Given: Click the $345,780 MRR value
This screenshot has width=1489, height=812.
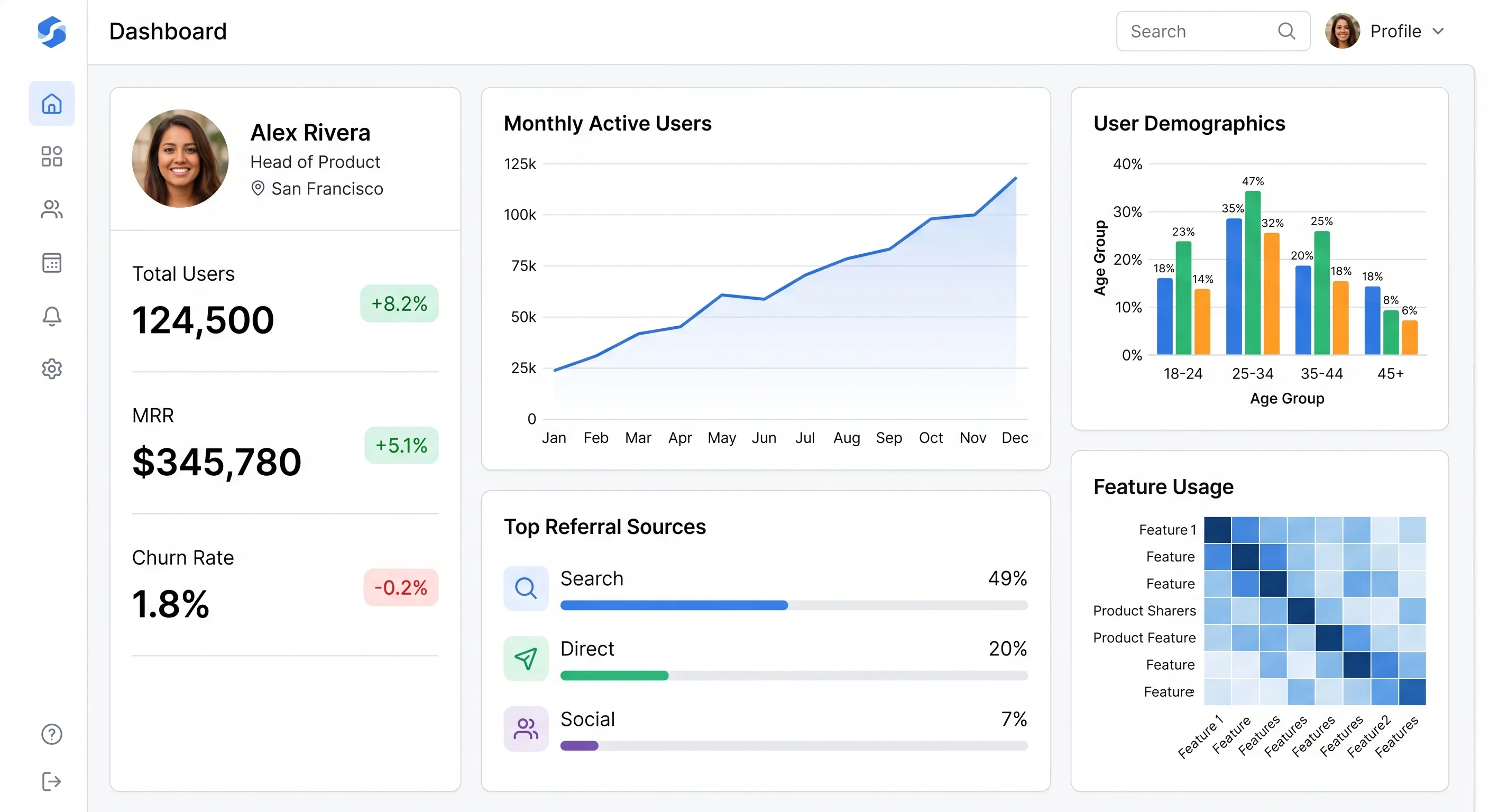Looking at the screenshot, I should 217,463.
